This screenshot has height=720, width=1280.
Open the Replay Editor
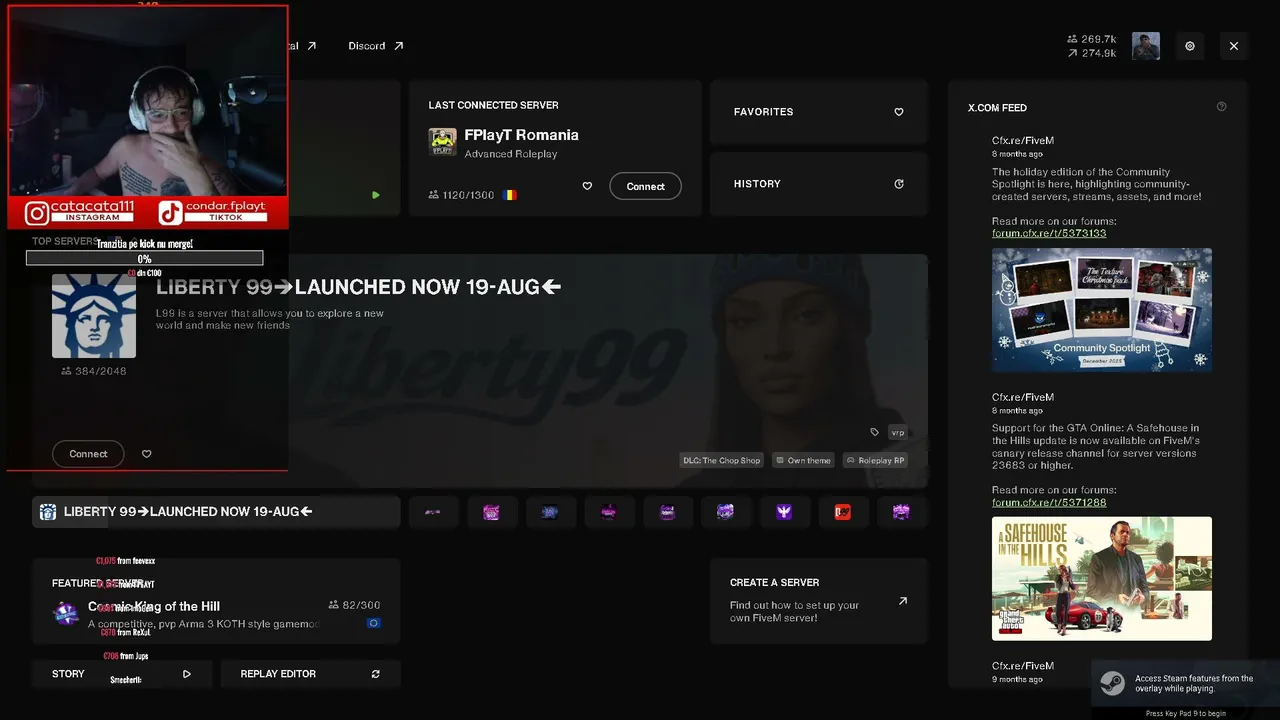coord(310,674)
